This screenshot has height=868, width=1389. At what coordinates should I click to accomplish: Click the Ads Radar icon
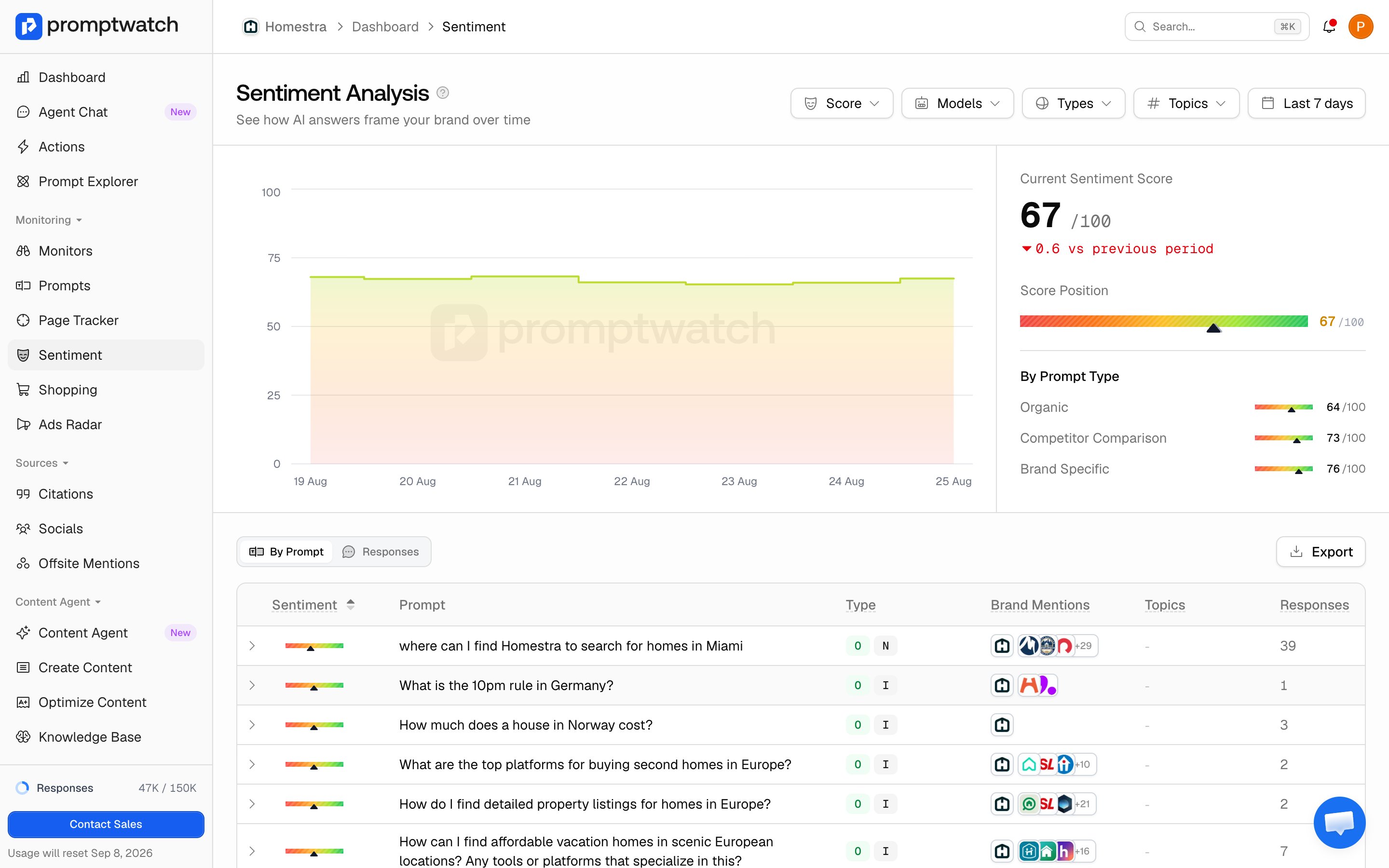pos(23,424)
